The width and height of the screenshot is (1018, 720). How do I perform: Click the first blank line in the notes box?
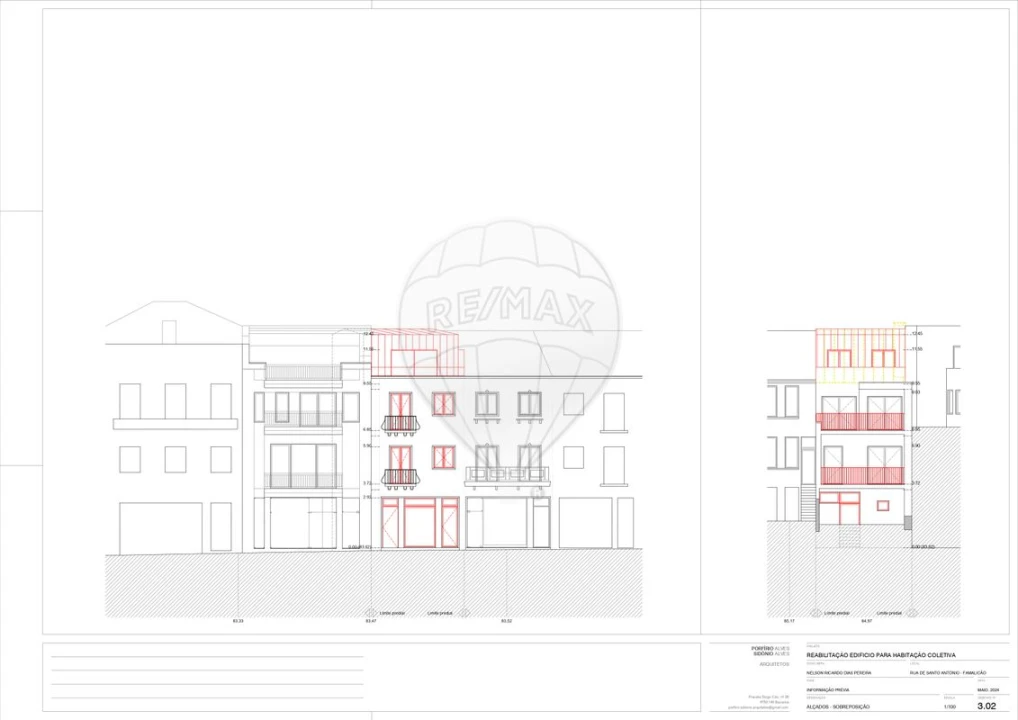point(207,656)
